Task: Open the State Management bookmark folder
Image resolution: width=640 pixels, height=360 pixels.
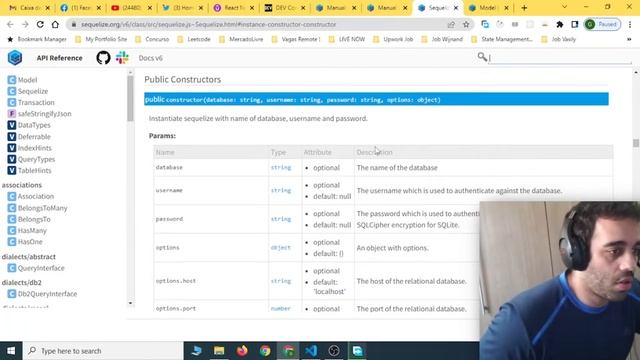Action: [x=502, y=39]
